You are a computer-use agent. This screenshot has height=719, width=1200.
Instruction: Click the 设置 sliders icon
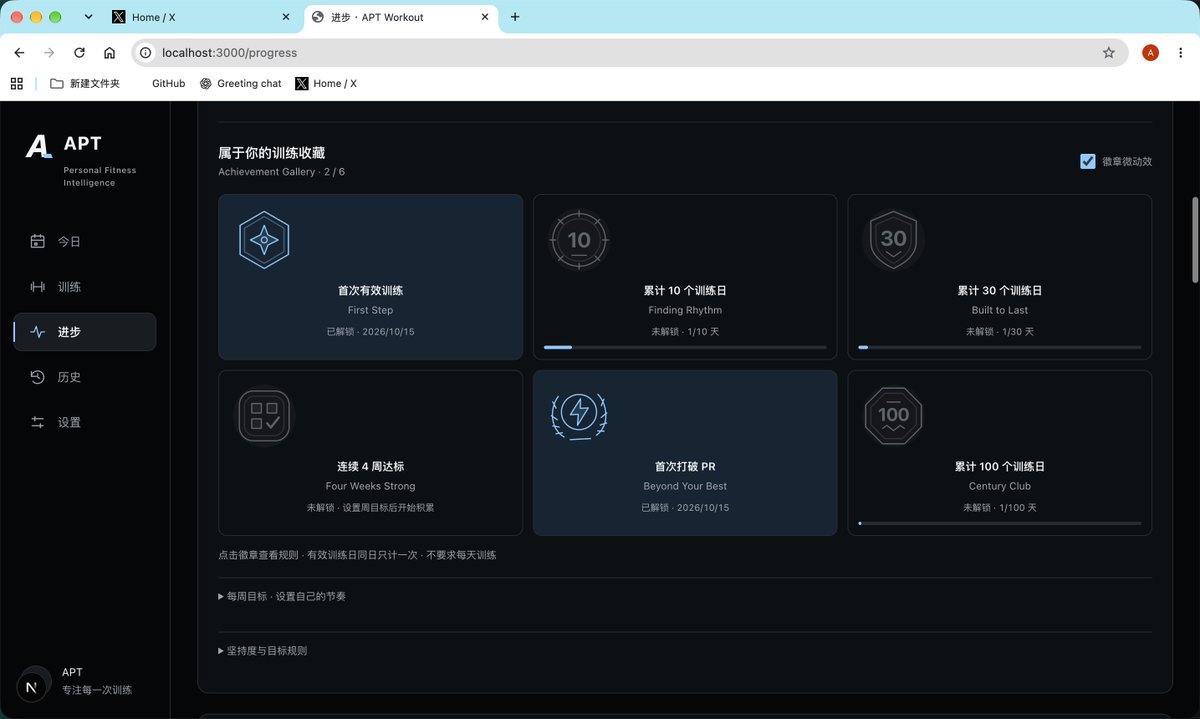[38, 422]
